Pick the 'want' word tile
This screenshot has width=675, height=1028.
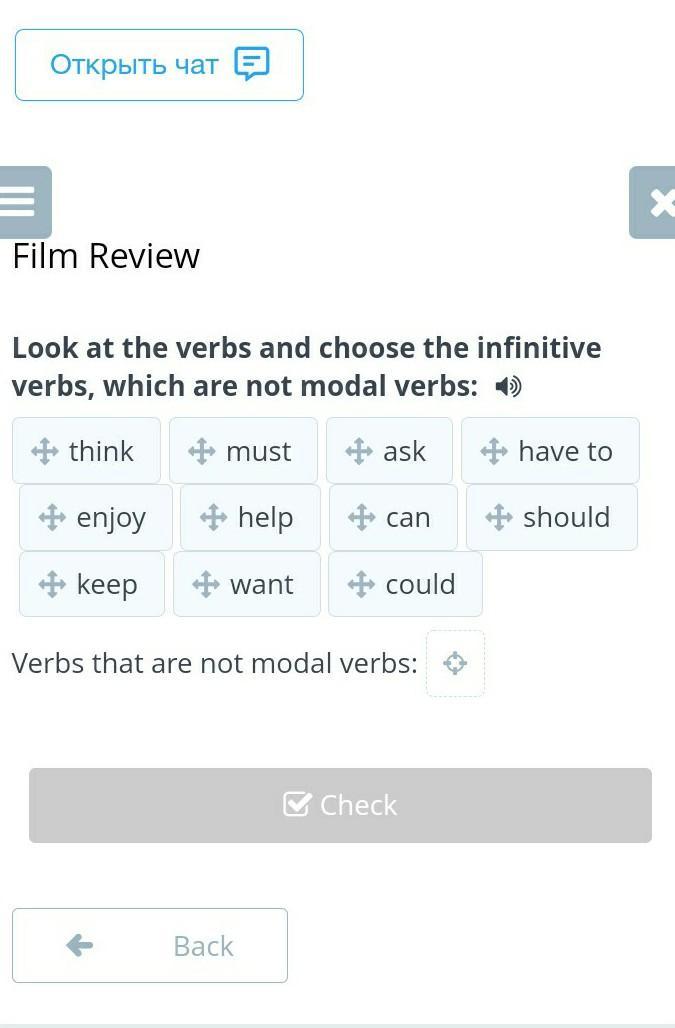(247, 584)
